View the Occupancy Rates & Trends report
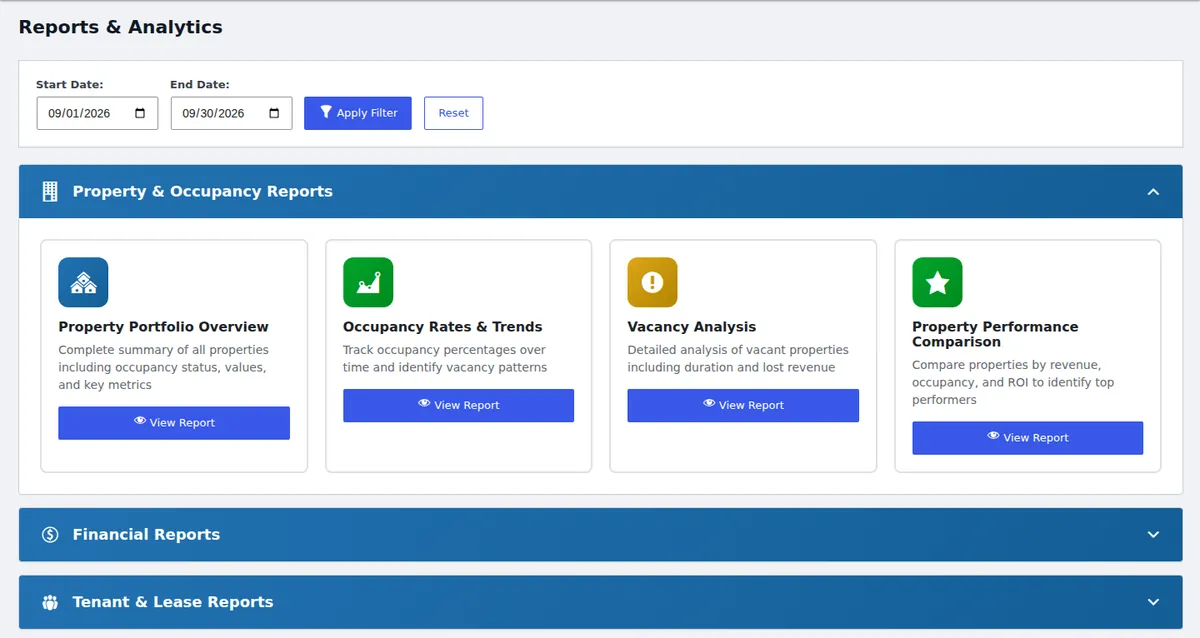The width and height of the screenshot is (1200, 638). (458, 405)
